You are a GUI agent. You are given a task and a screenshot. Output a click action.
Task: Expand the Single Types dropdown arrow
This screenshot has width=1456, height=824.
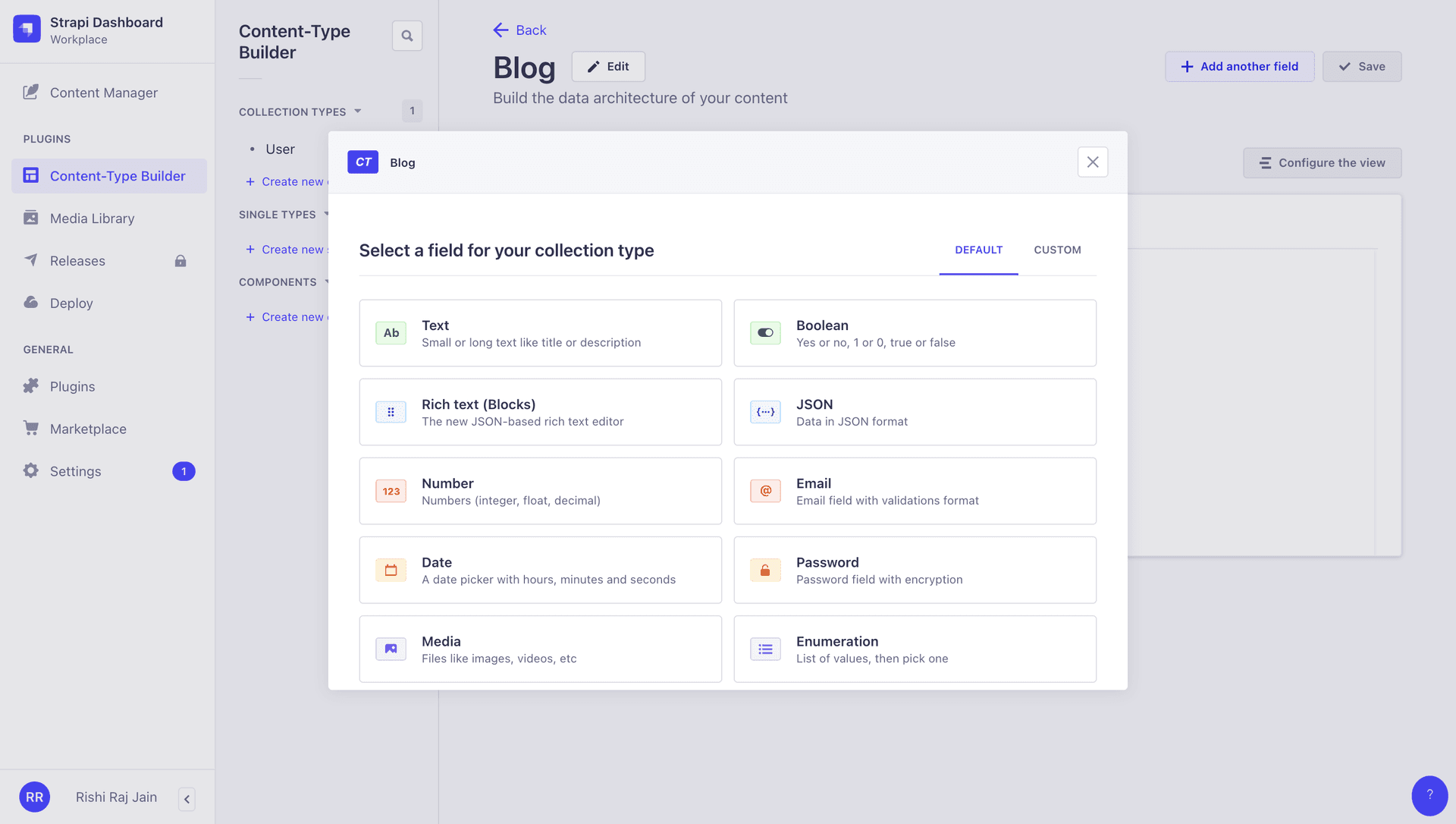pos(327,215)
